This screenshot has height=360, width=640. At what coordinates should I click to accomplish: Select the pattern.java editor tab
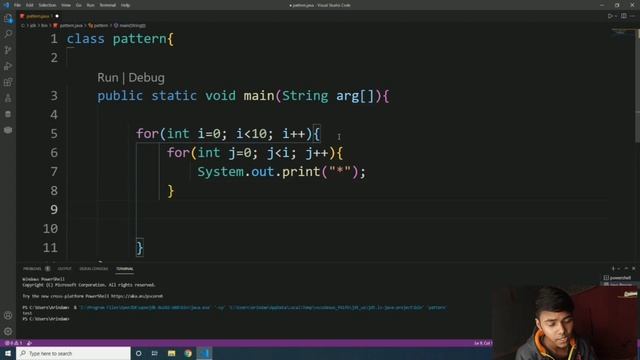(38, 16)
